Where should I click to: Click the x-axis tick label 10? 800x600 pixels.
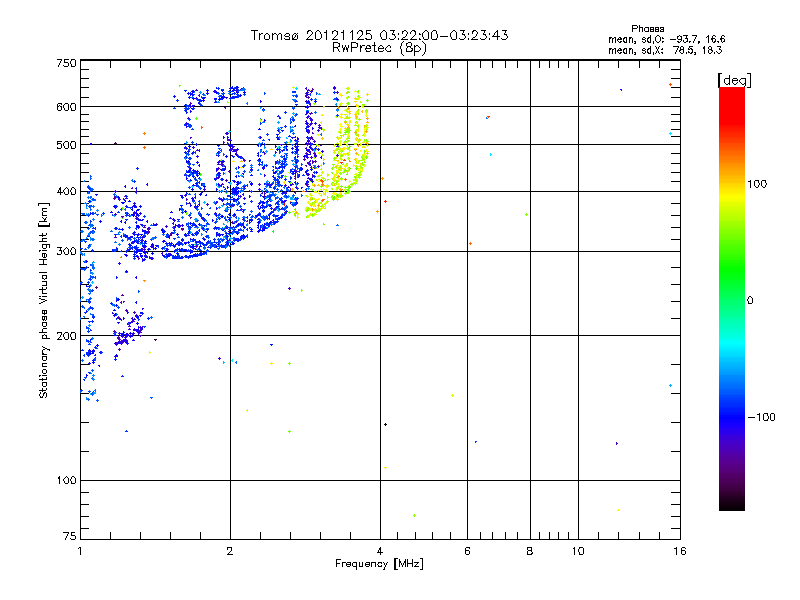click(x=578, y=551)
